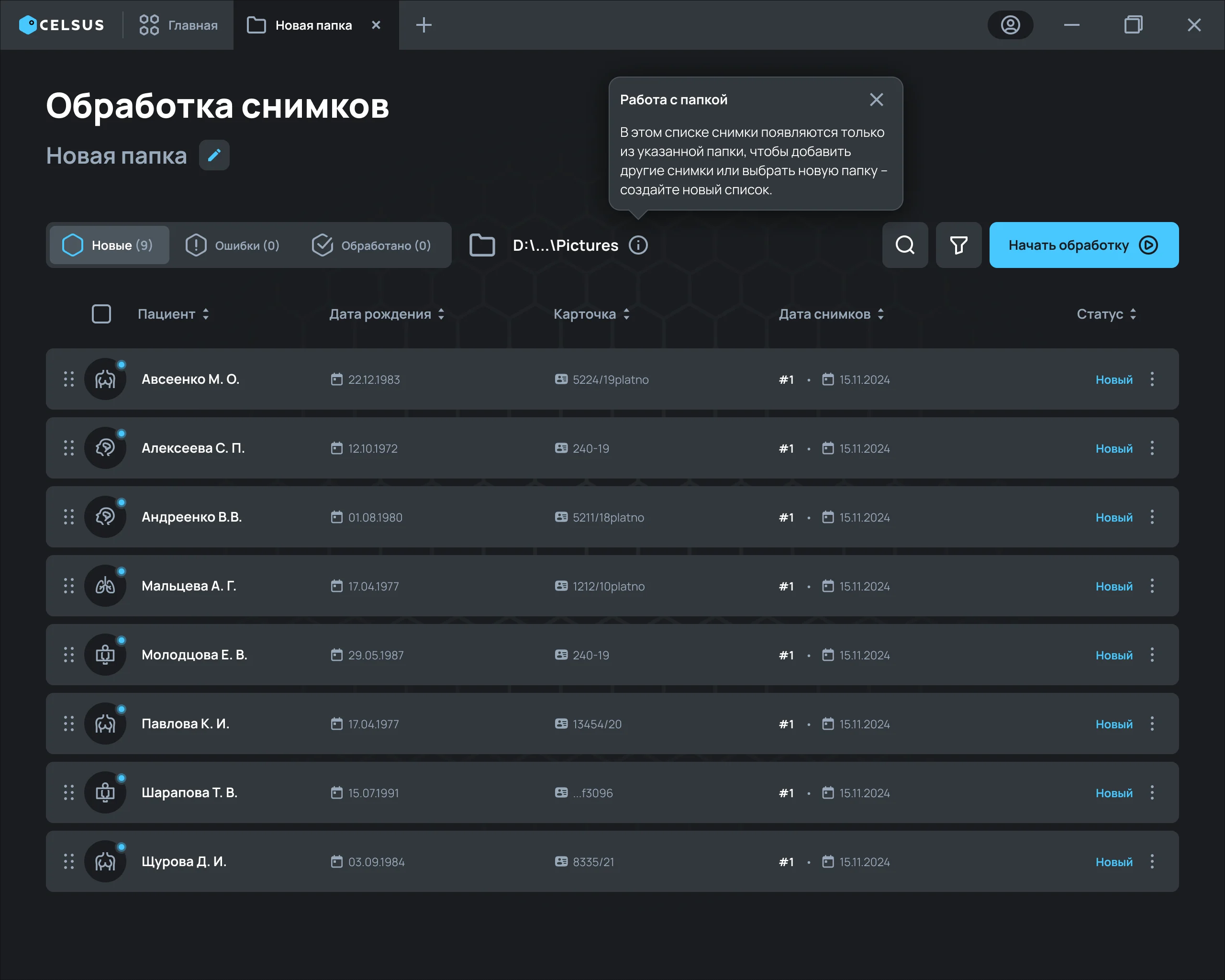Click the drag handle of the Щурова Д. И. row
This screenshot has height=980, width=1225.
(69, 861)
